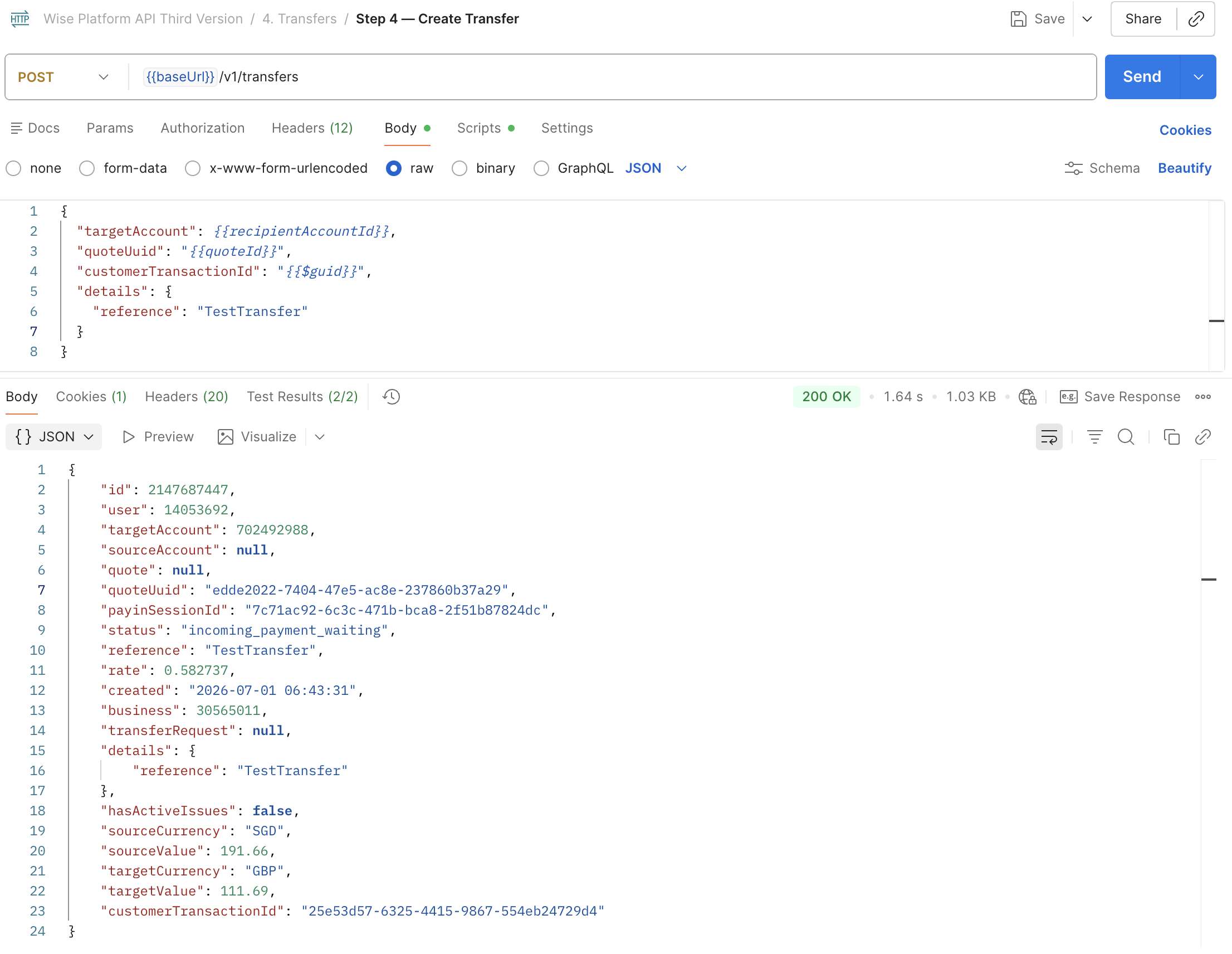Select the none body option
1232x954 pixels.
click(x=13, y=168)
